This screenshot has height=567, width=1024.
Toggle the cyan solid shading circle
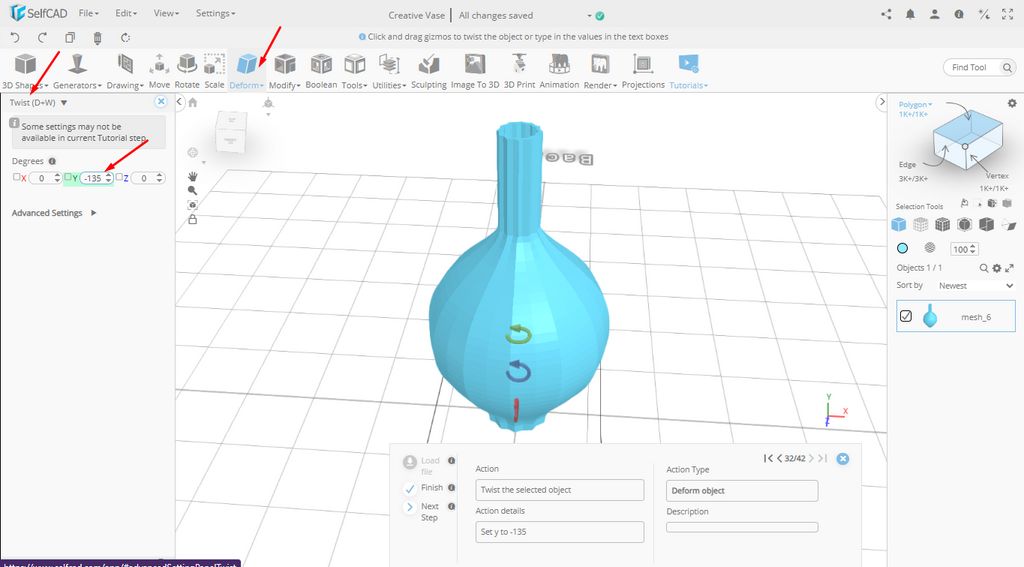pyautogui.click(x=903, y=248)
